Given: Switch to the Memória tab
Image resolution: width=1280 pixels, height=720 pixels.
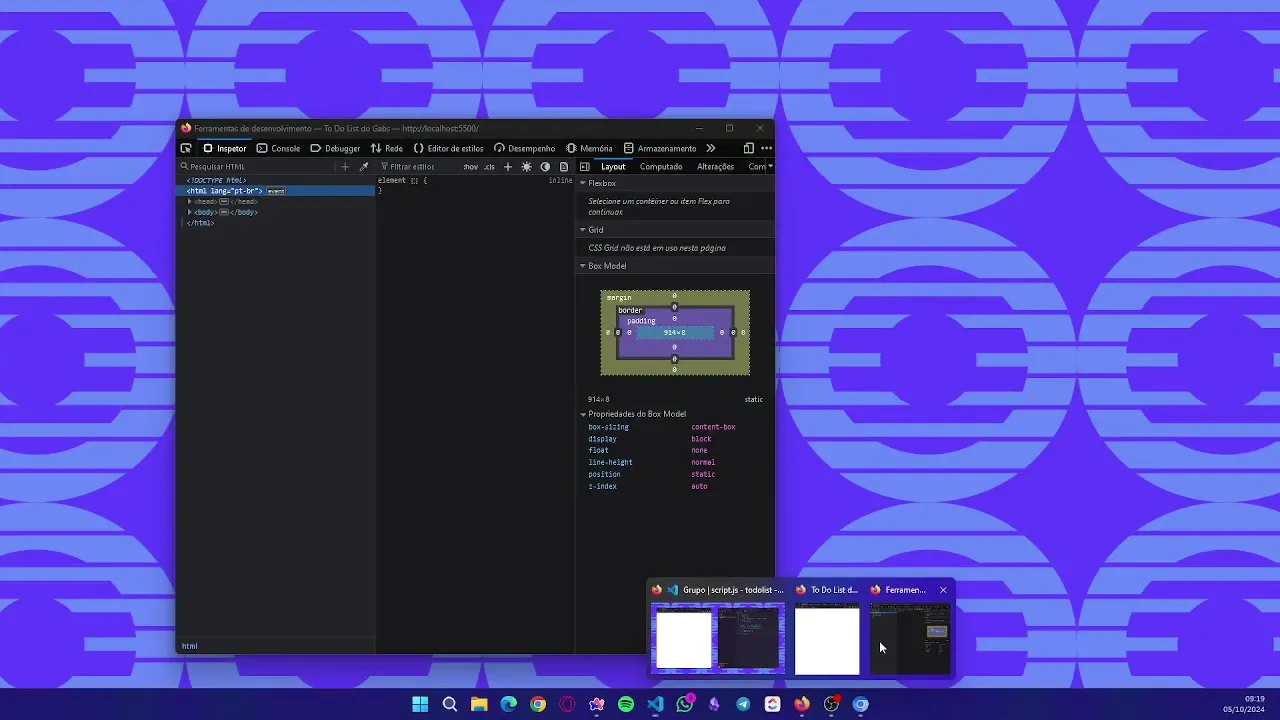Looking at the screenshot, I should (x=589, y=148).
